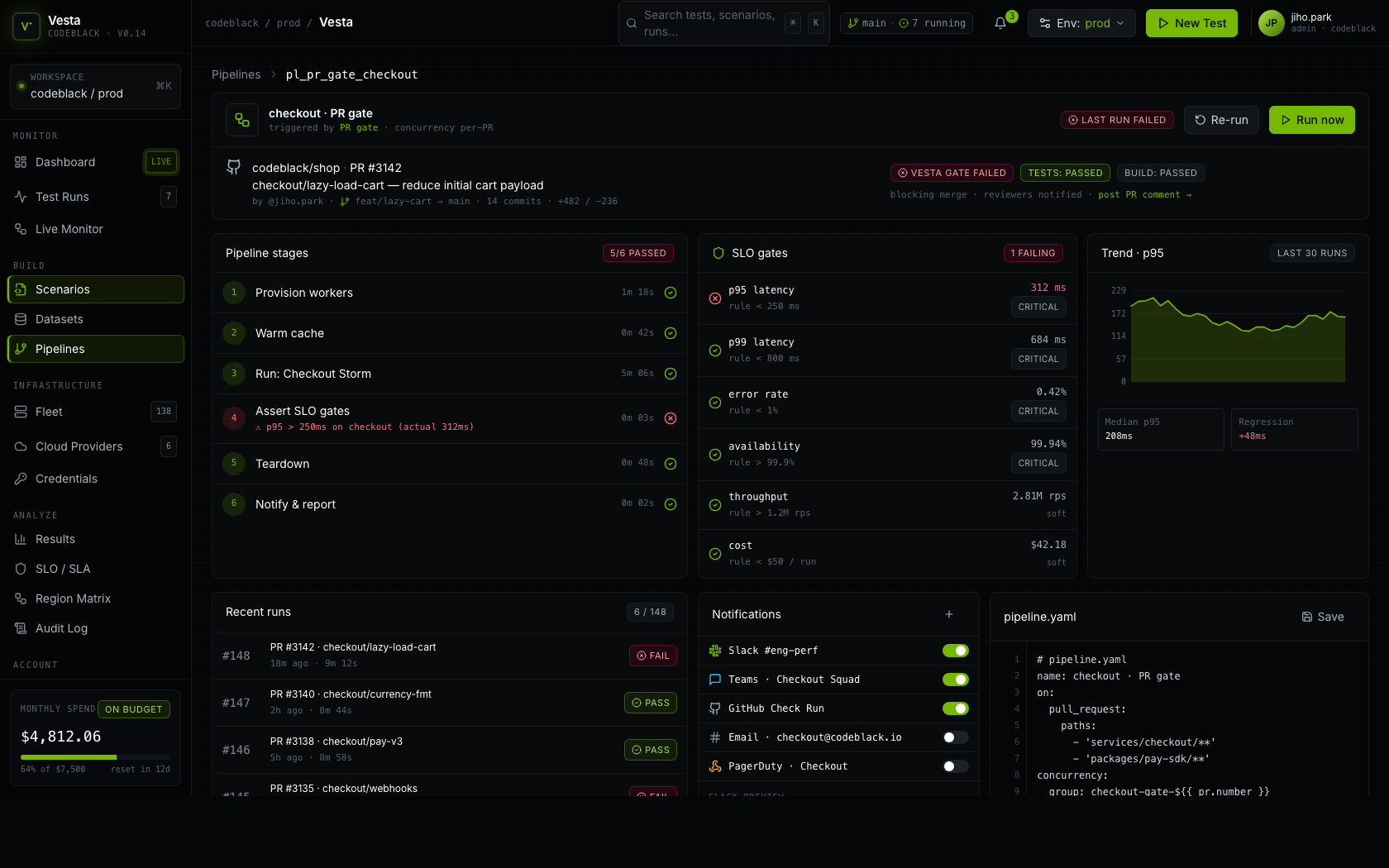Follow the post PR comment link
The width and height of the screenshot is (1389, 868).
tap(1144, 195)
